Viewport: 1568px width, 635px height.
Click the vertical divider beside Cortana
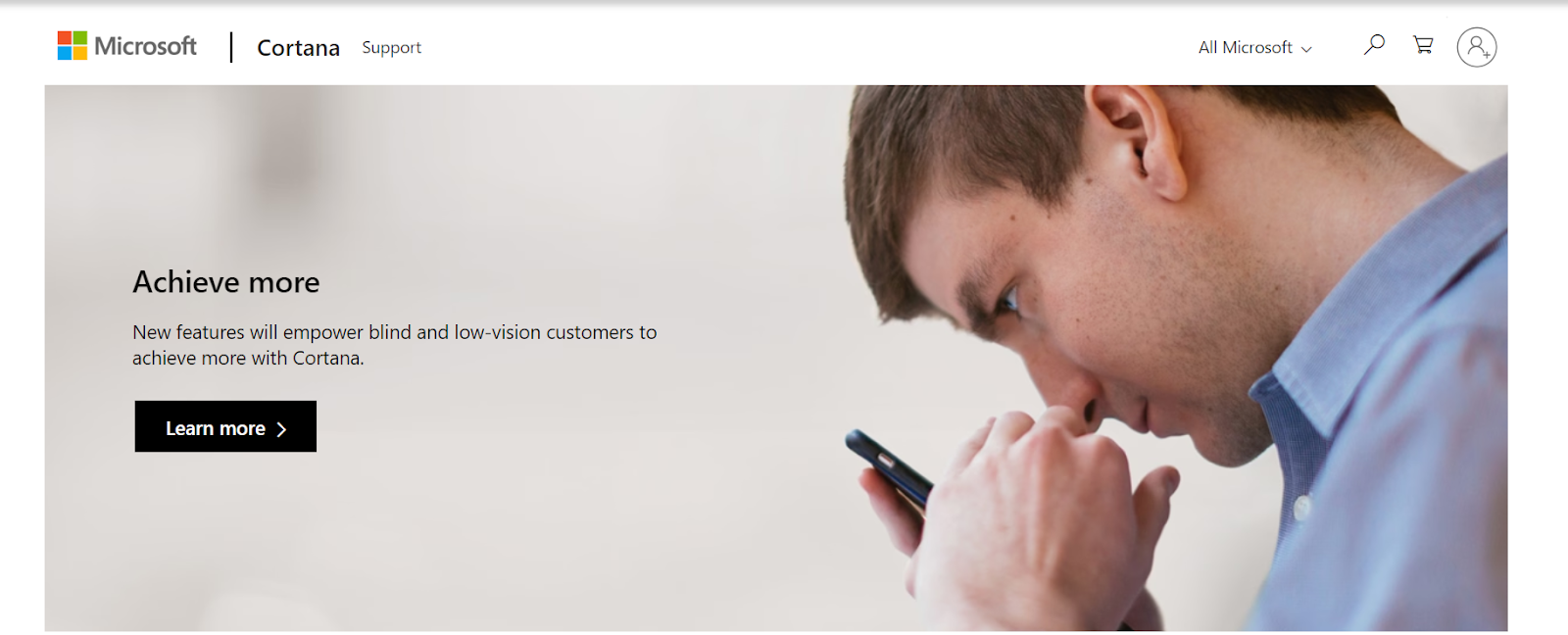tap(231, 47)
